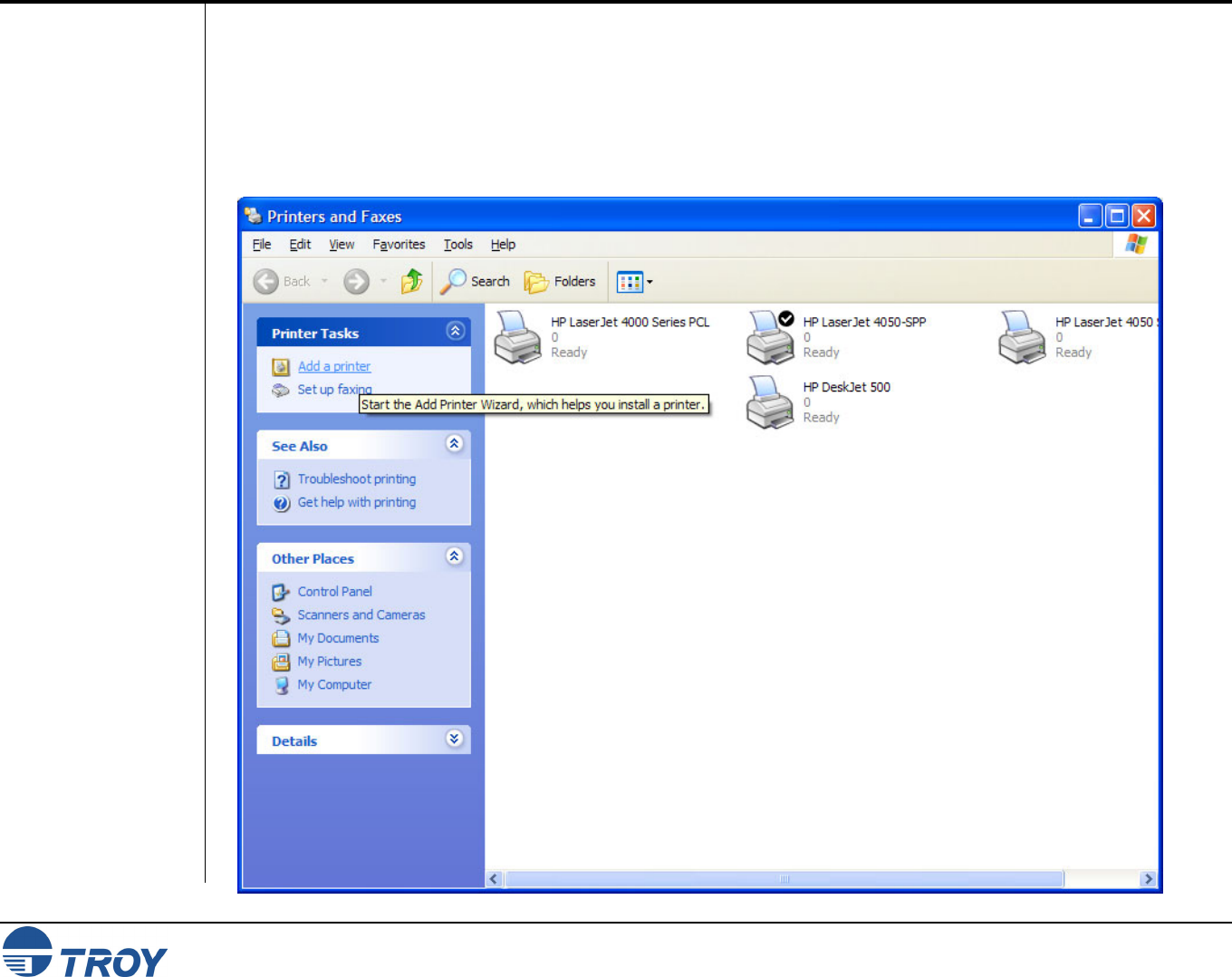
Task: Open Troubleshoot printing link
Action: (x=357, y=479)
